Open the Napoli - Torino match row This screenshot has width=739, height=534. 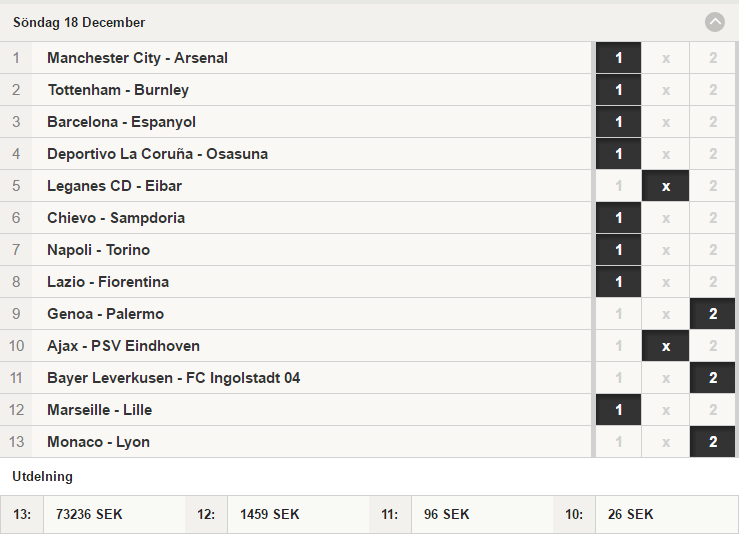[296, 250]
